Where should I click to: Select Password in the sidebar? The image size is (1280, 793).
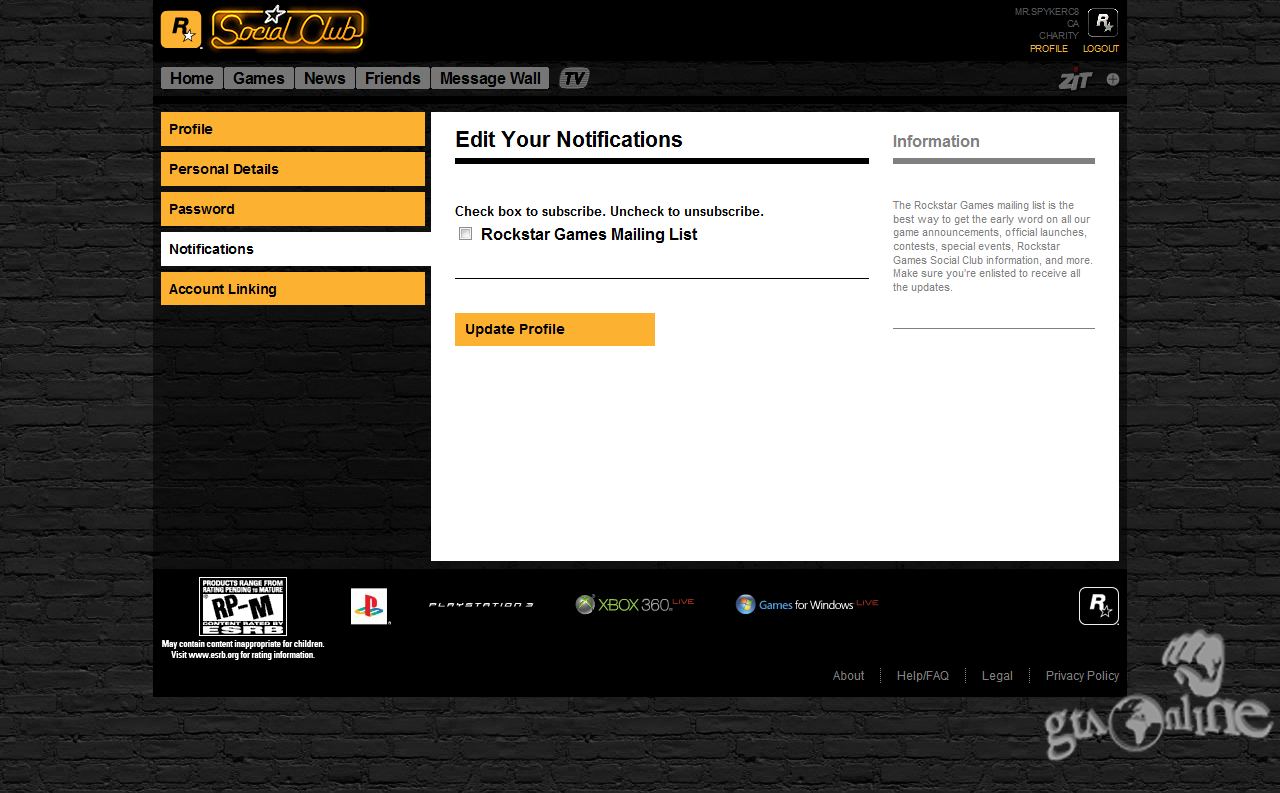(293, 209)
